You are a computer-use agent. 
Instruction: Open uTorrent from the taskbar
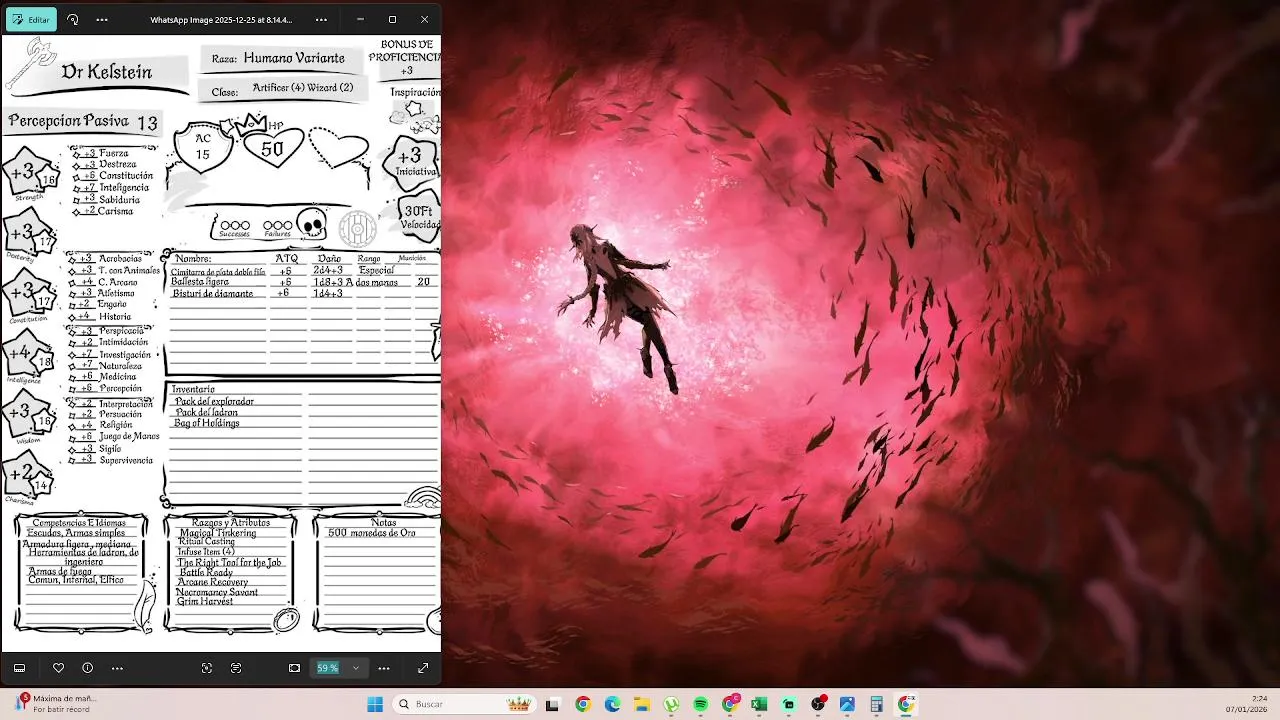click(x=671, y=704)
